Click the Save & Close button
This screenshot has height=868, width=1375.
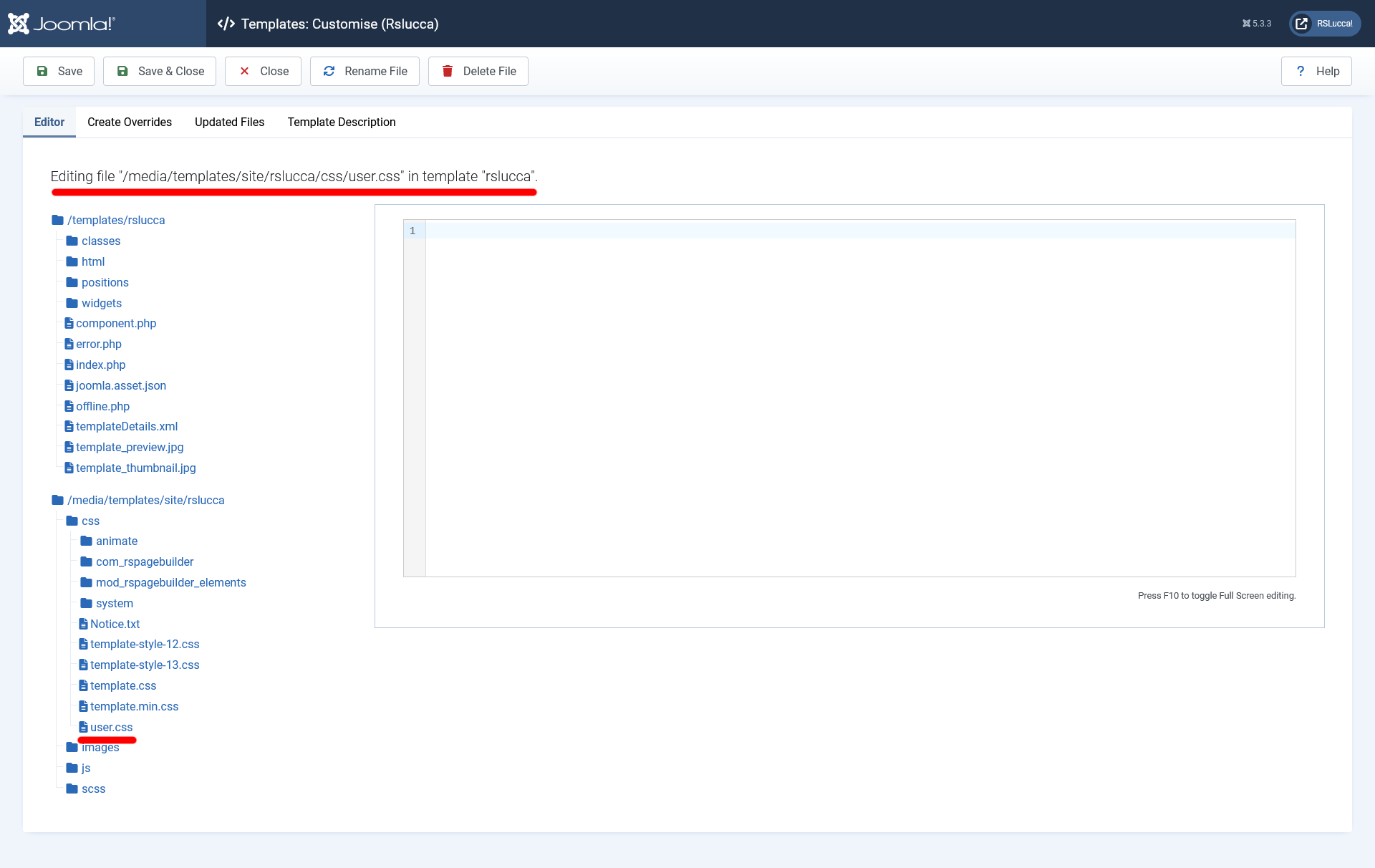pos(160,71)
